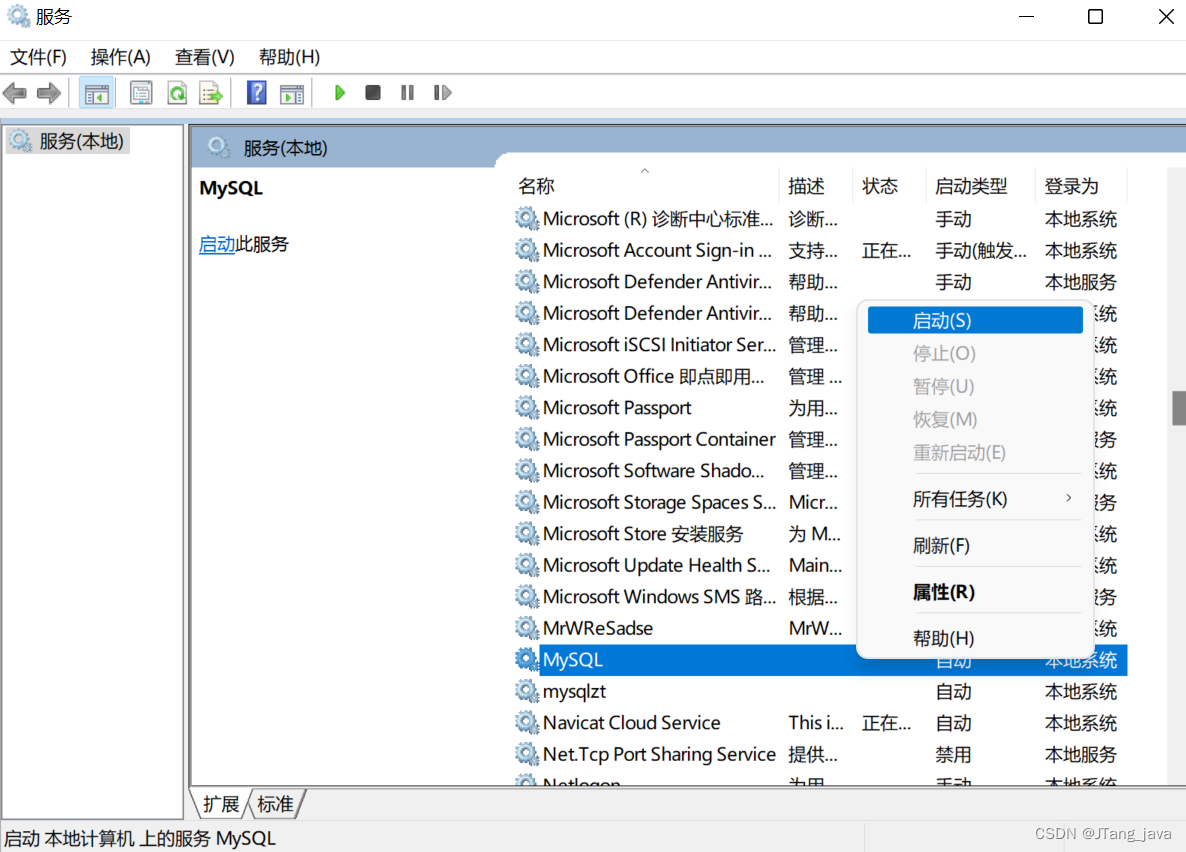Choose 启动(S) in the context menu

pyautogui.click(x=974, y=320)
